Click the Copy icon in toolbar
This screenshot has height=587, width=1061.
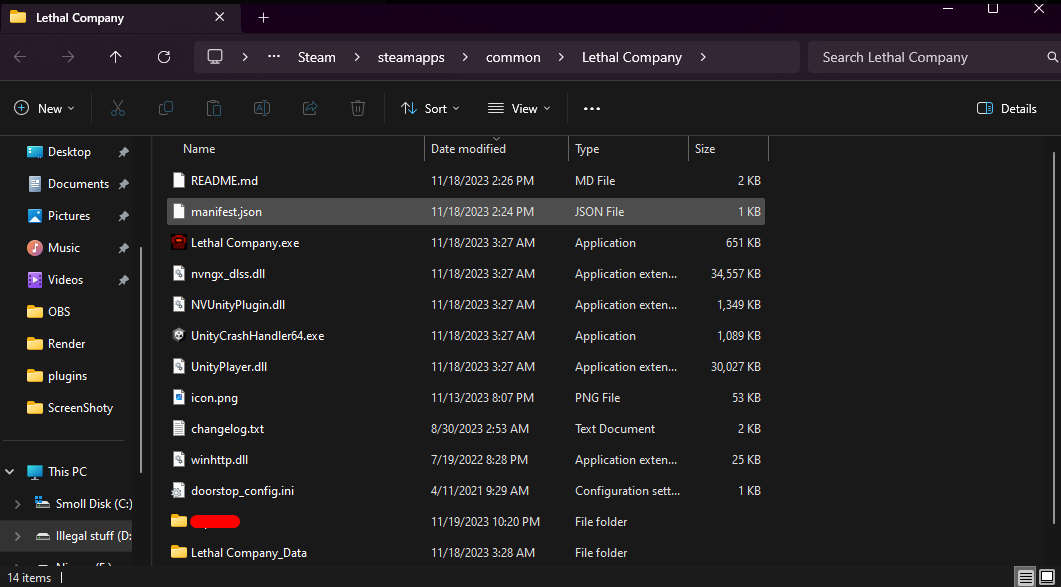[x=166, y=108]
